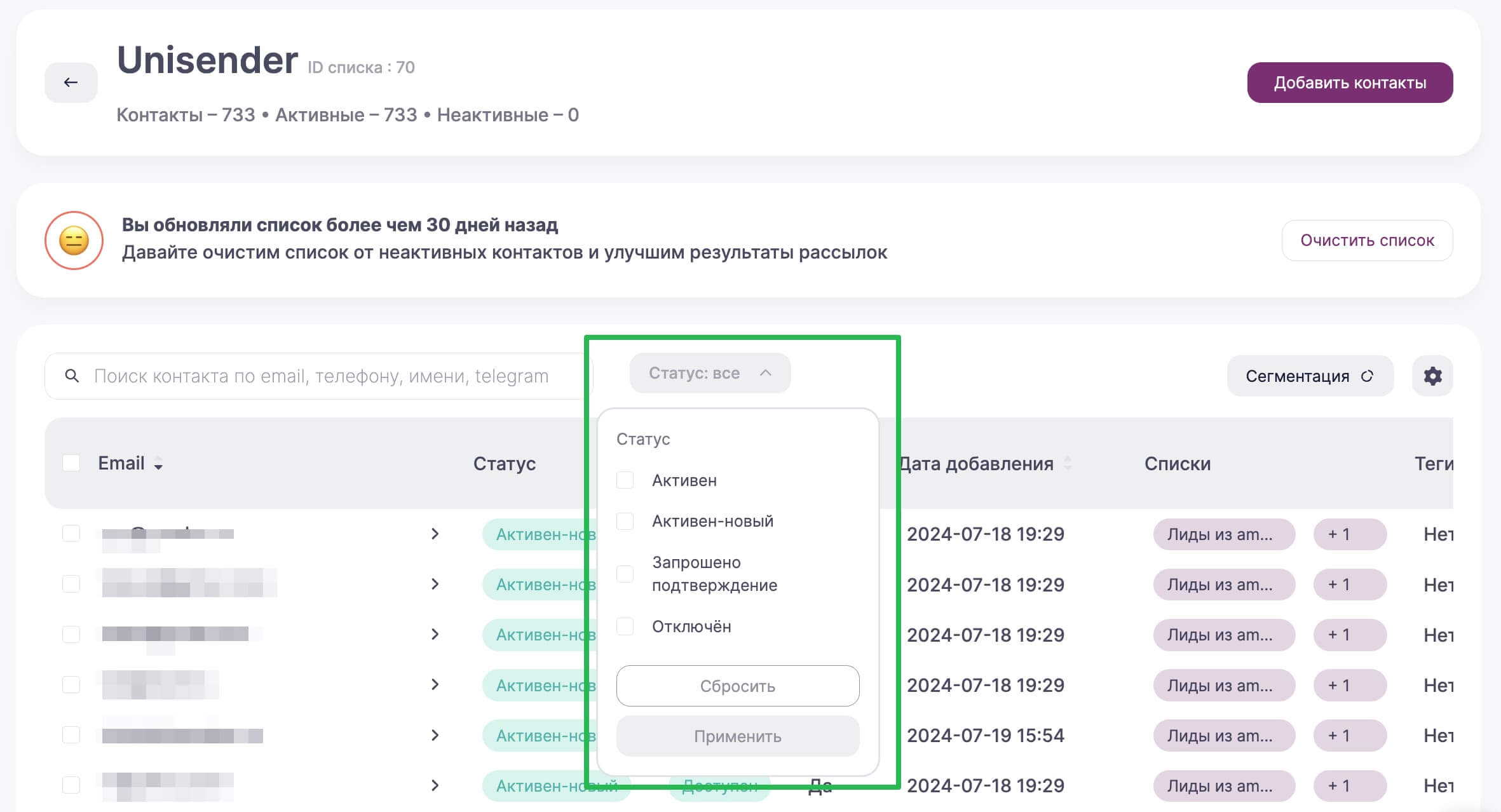Click + 1 badge in first row
Viewport: 1501px width, 812px height.
coord(1350,534)
